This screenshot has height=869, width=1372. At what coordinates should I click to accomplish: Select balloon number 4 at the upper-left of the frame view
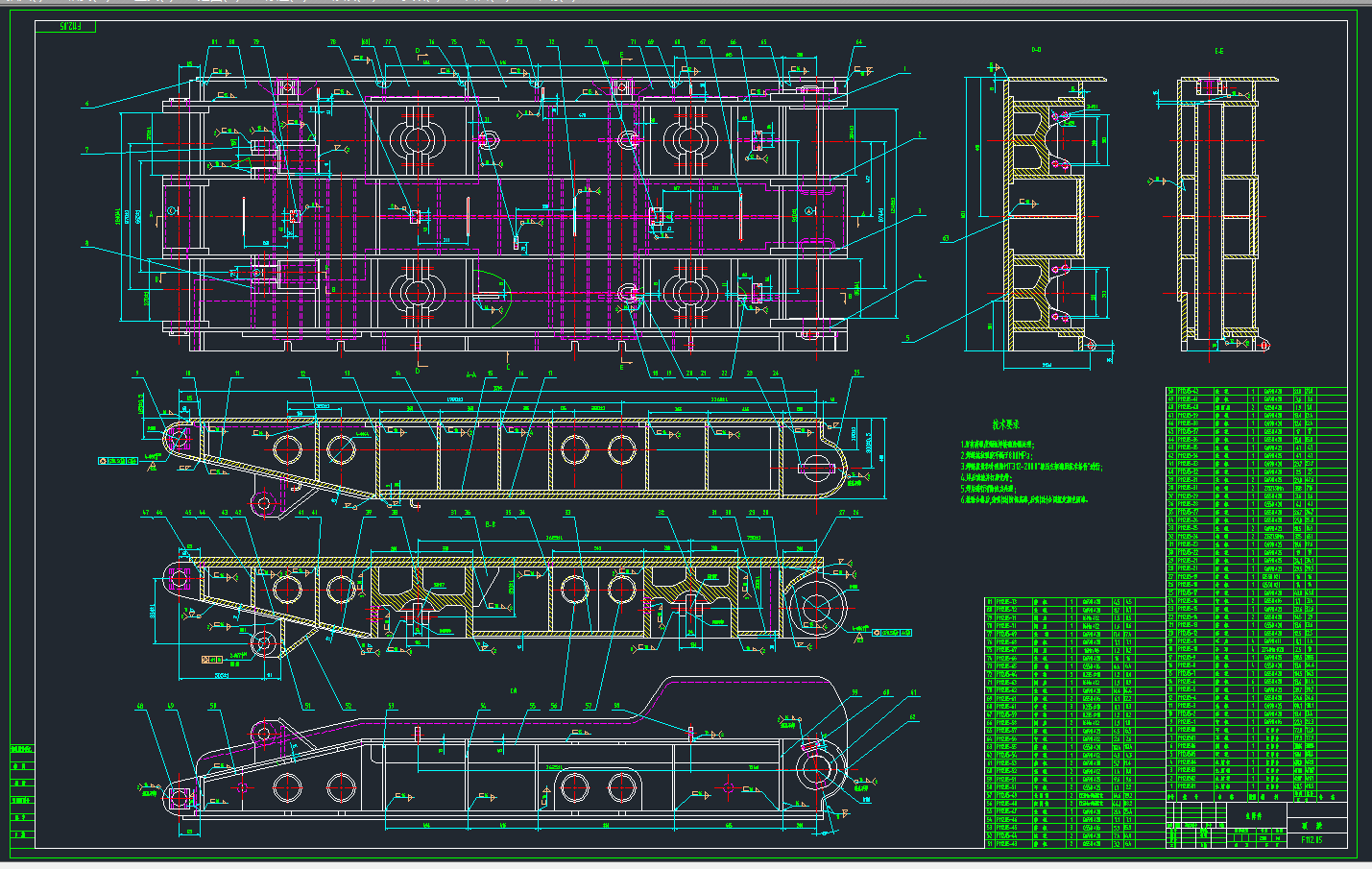(x=86, y=104)
